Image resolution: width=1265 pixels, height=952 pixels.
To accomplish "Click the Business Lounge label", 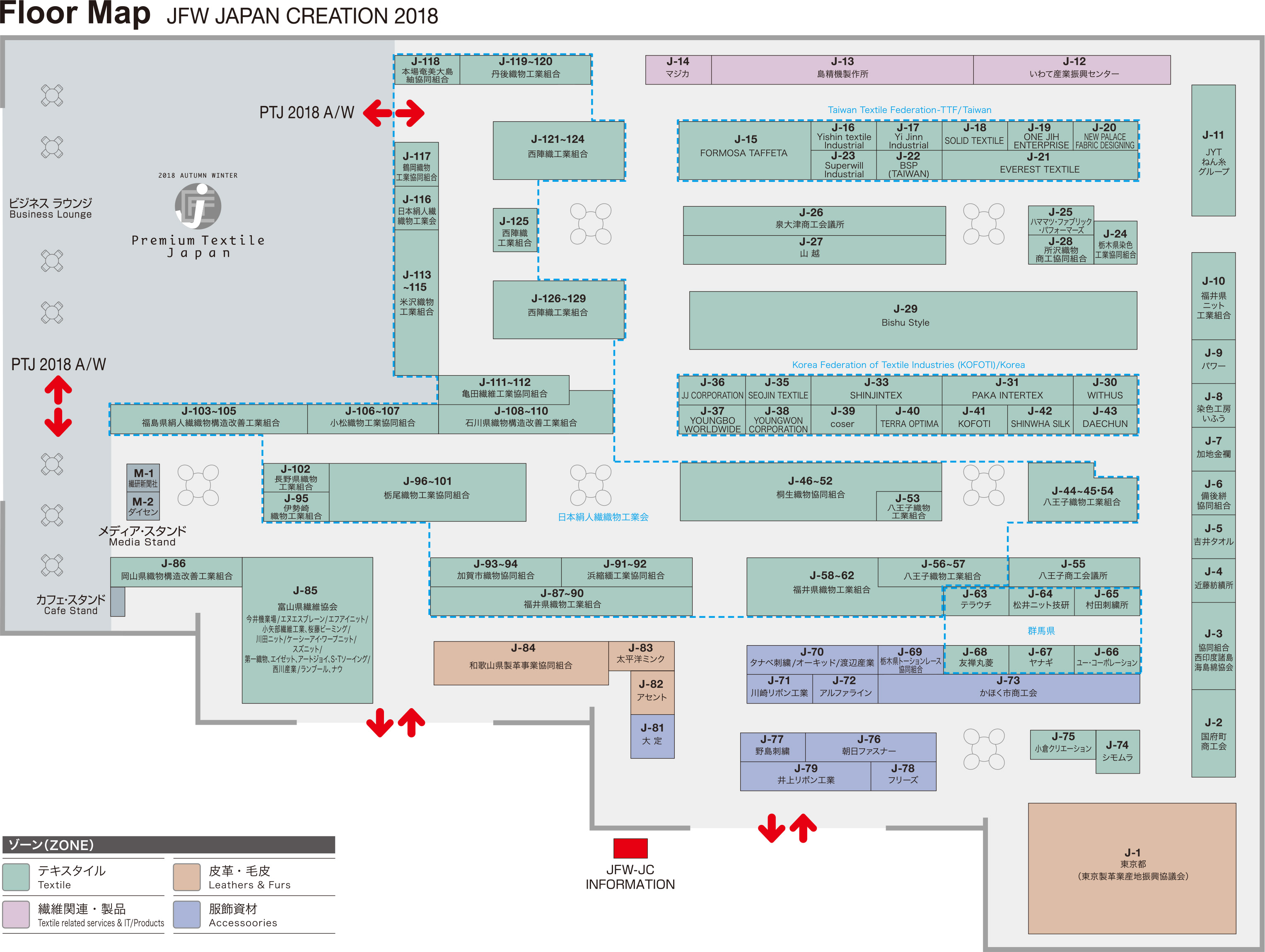I will click(50, 208).
